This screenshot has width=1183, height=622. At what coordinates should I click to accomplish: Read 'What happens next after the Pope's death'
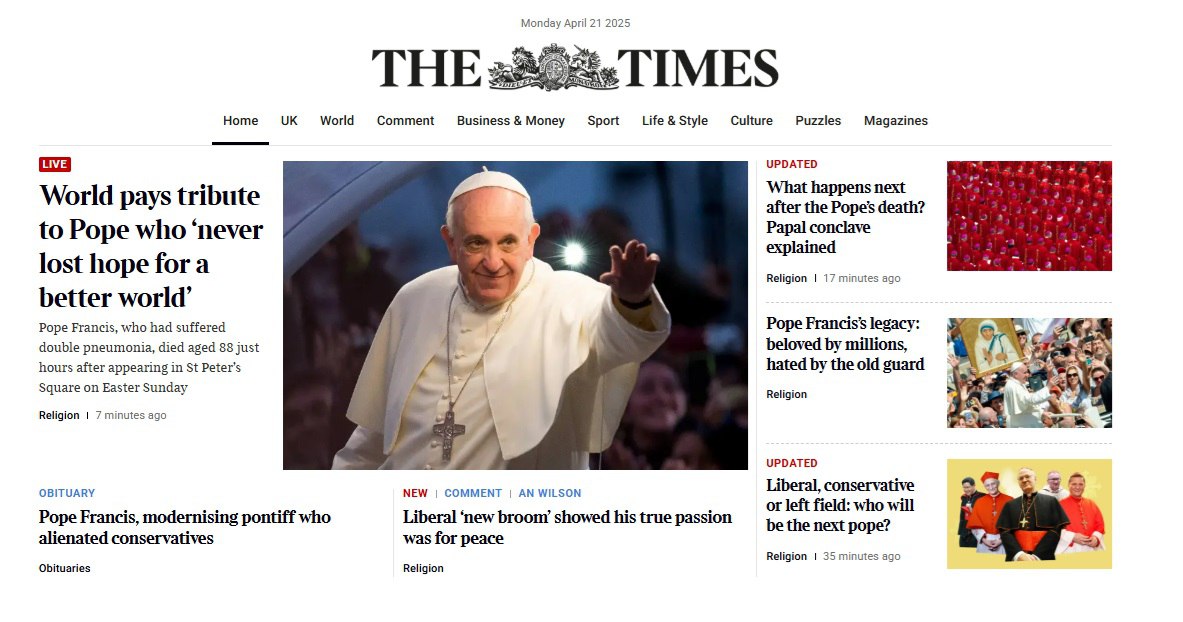pos(845,217)
